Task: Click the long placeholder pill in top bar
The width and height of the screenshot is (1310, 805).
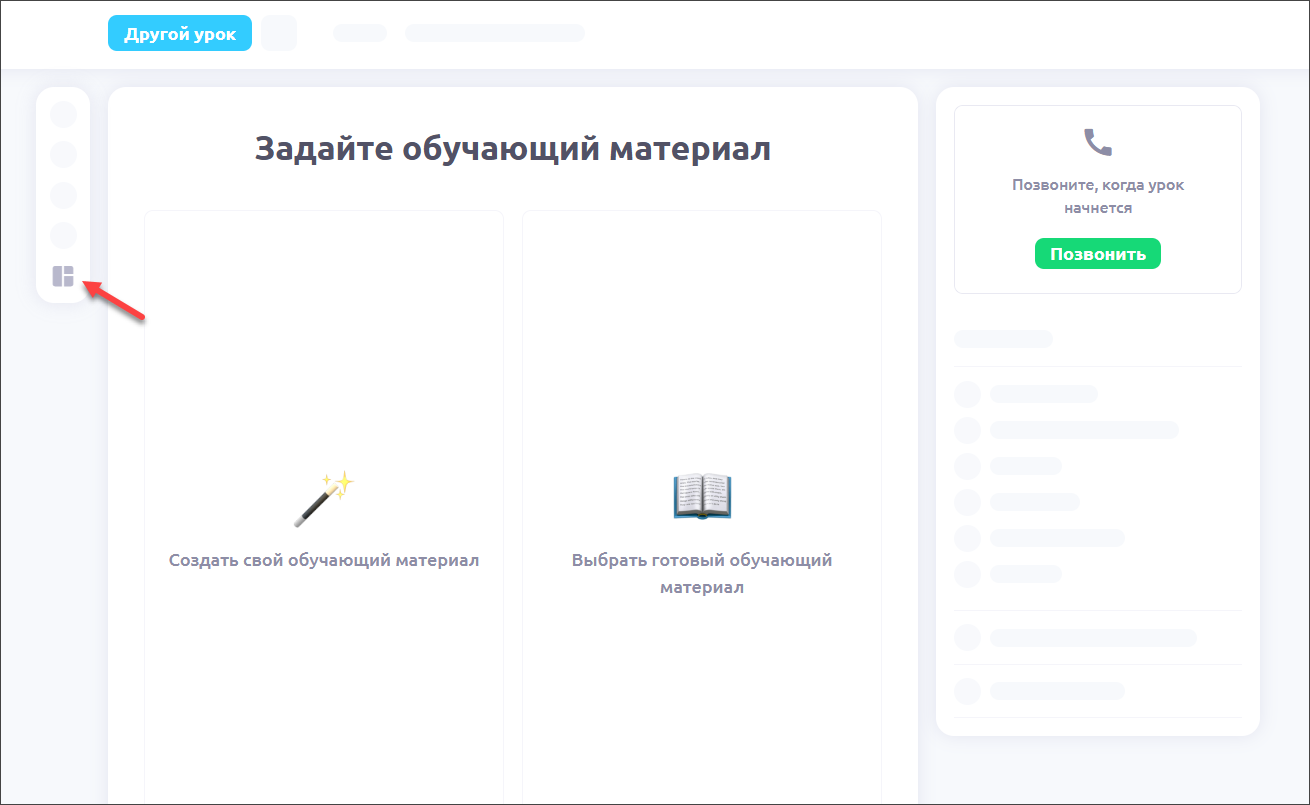Action: coord(494,33)
